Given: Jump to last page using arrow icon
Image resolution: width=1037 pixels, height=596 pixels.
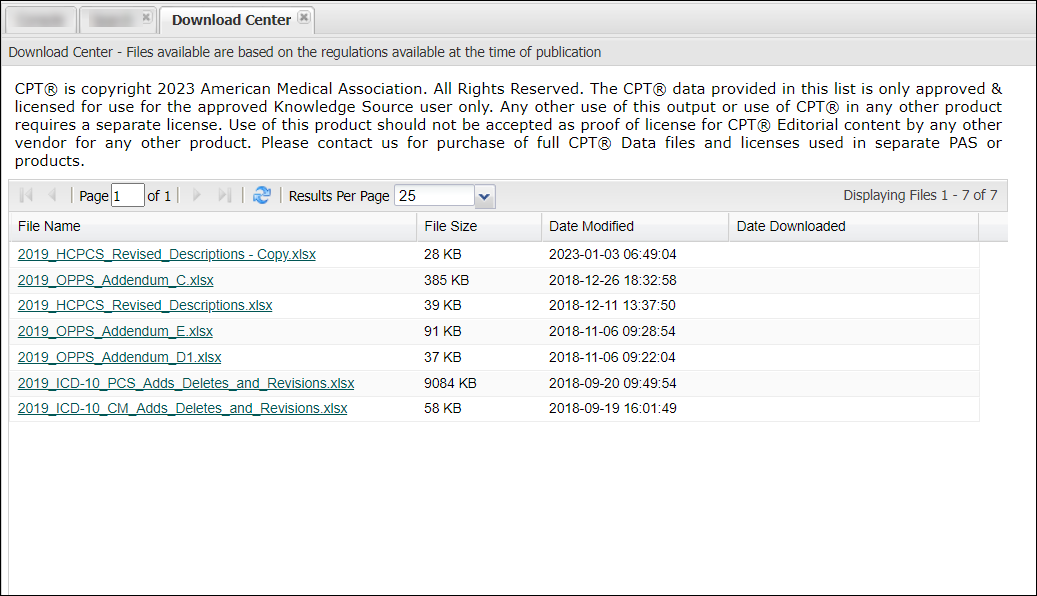Looking at the screenshot, I should pos(224,196).
